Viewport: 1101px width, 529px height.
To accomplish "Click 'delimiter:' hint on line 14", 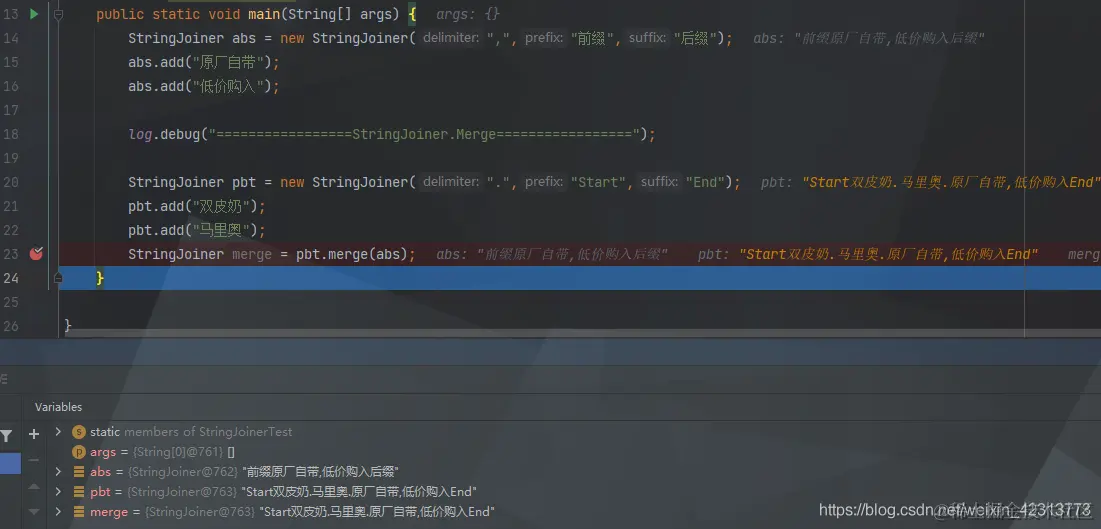I will pyautogui.click(x=451, y=38).
